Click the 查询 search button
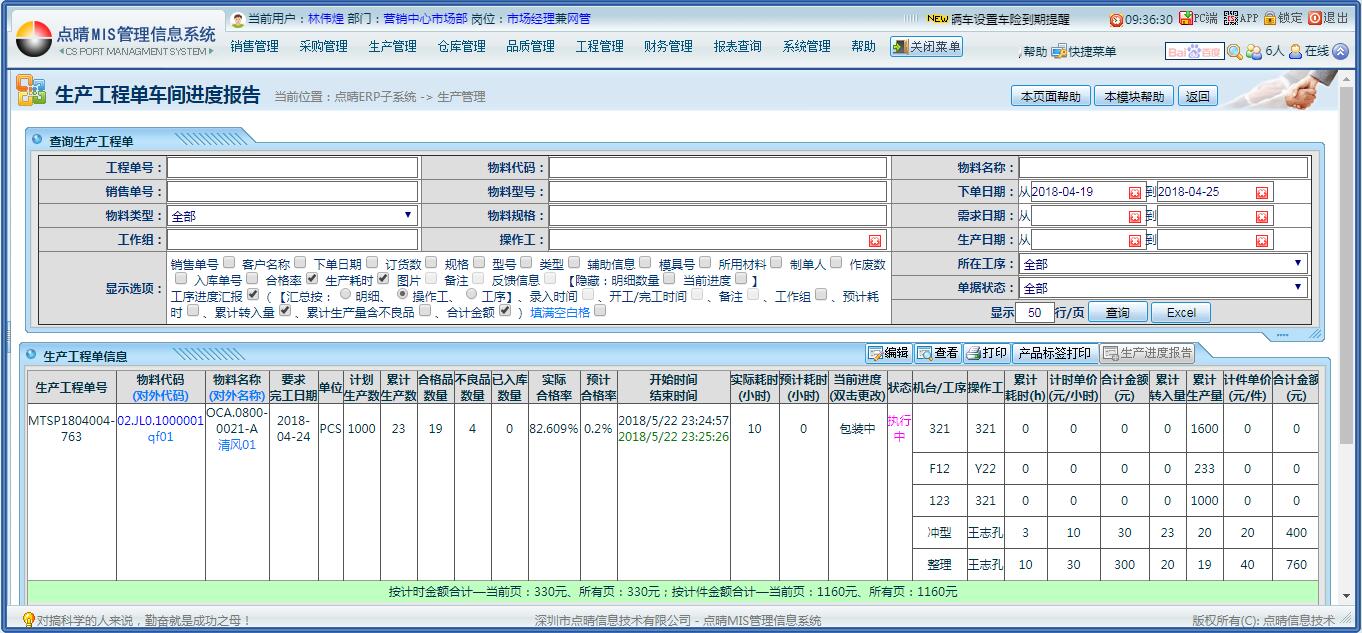Viewport: 1362px width, 633px height. pos(1117,313)
